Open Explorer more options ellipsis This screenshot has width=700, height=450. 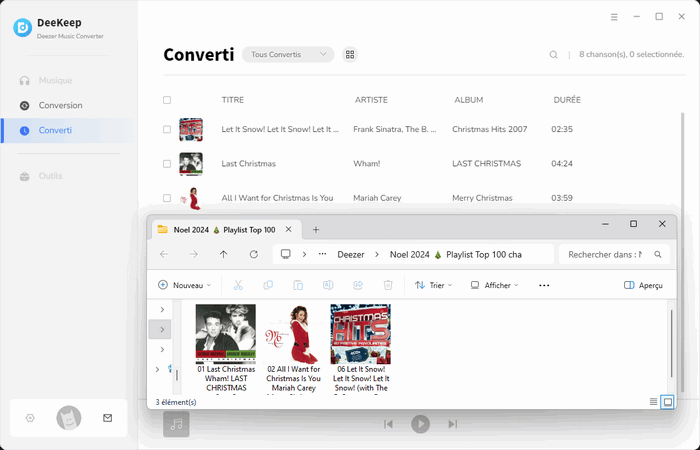click(544, 285)
